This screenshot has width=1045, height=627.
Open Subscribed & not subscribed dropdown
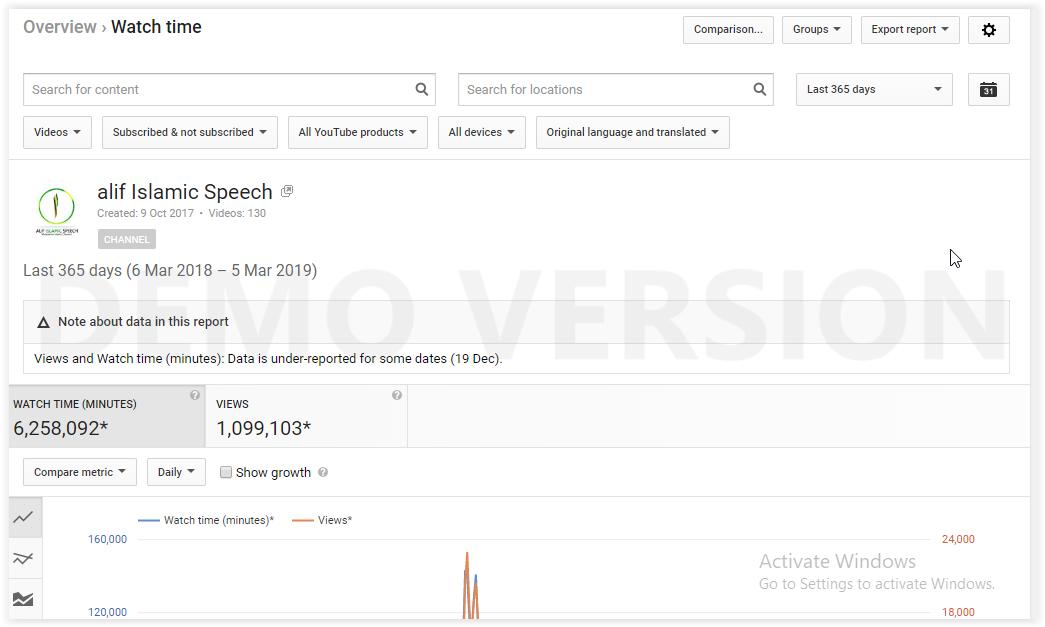[189, 133]
